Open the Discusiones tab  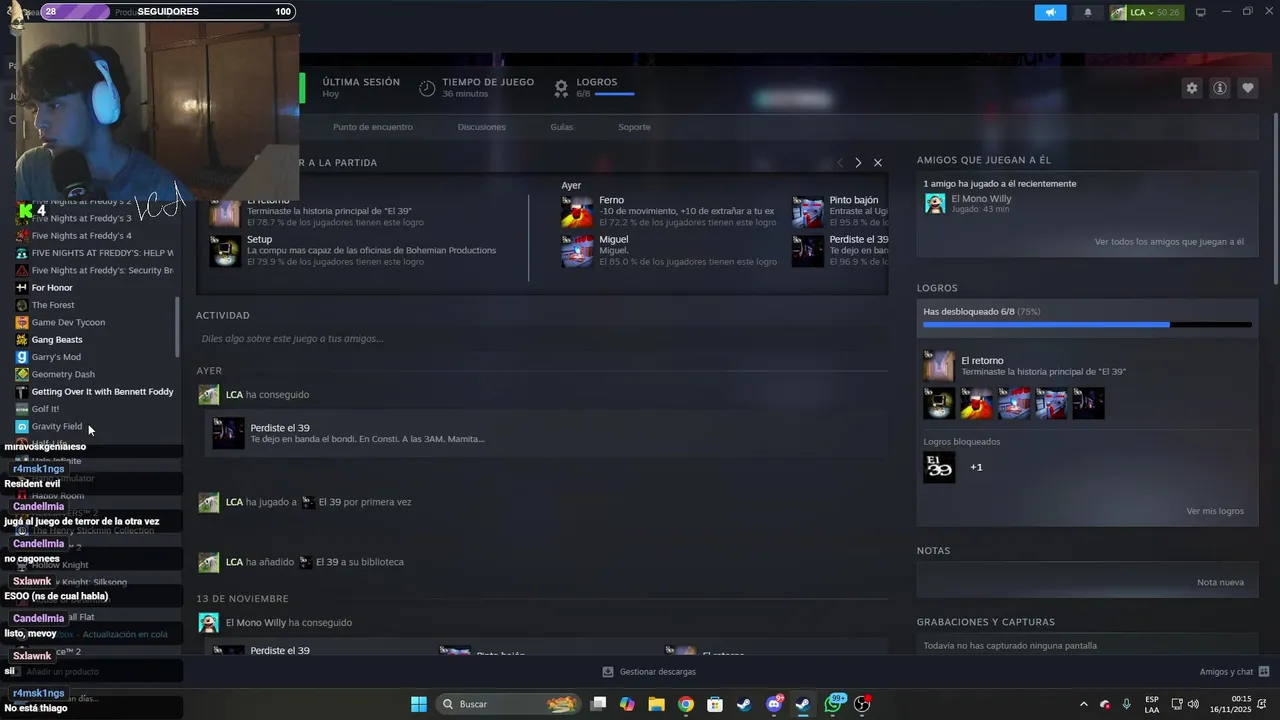click(x=481, y=127)
